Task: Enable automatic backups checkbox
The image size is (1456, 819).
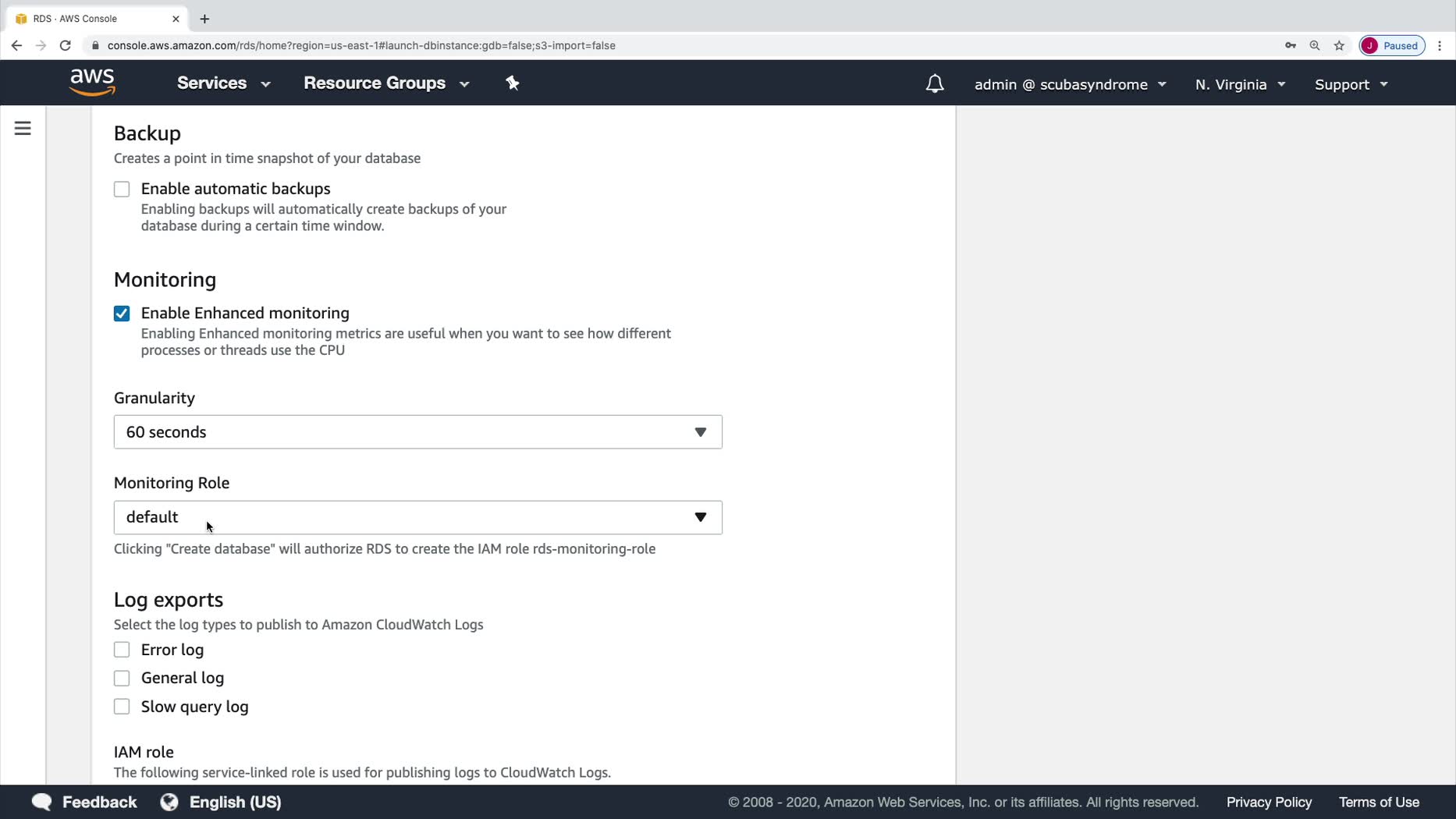Action: (122, 190)
